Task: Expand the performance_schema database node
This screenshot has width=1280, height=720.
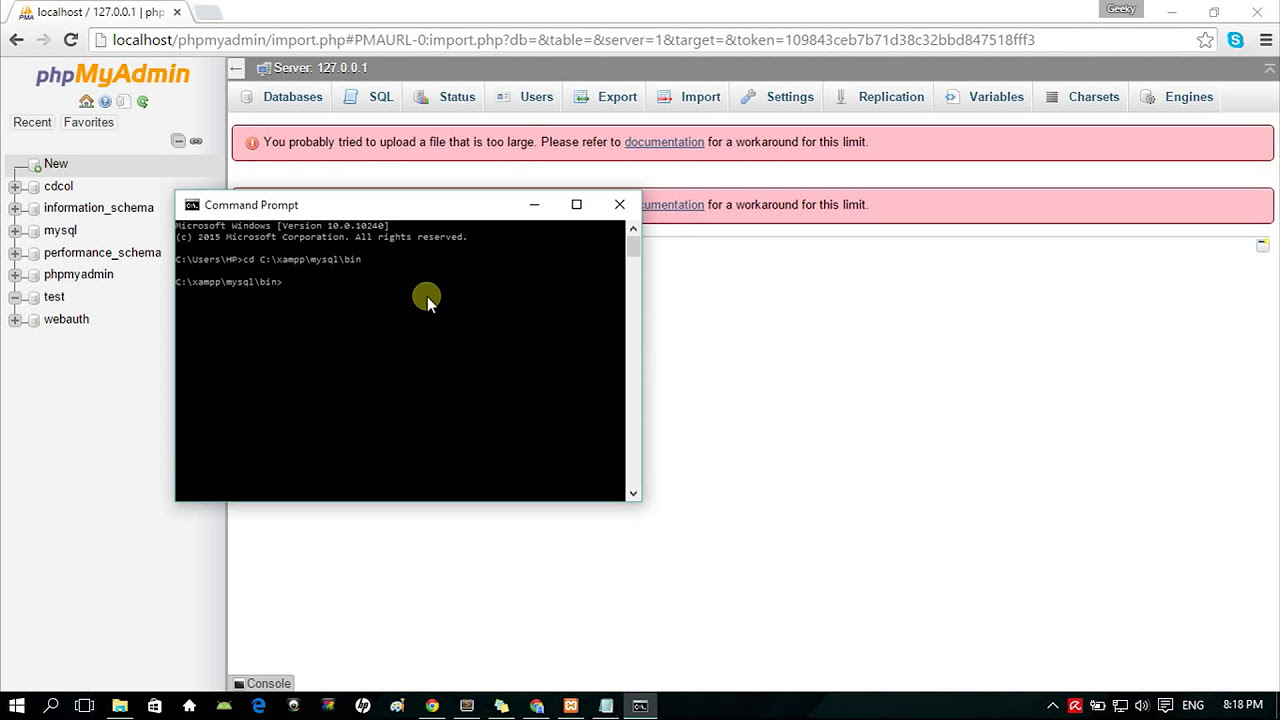Action: 15,253
